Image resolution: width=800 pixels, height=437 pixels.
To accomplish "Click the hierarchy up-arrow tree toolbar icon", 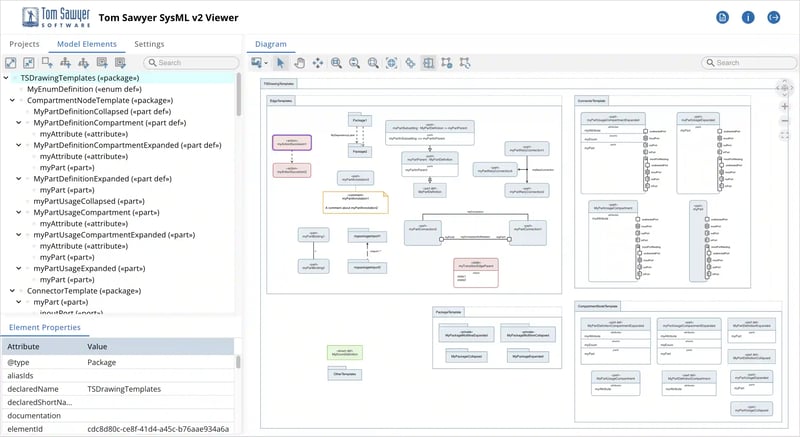I will pos(65,63).
